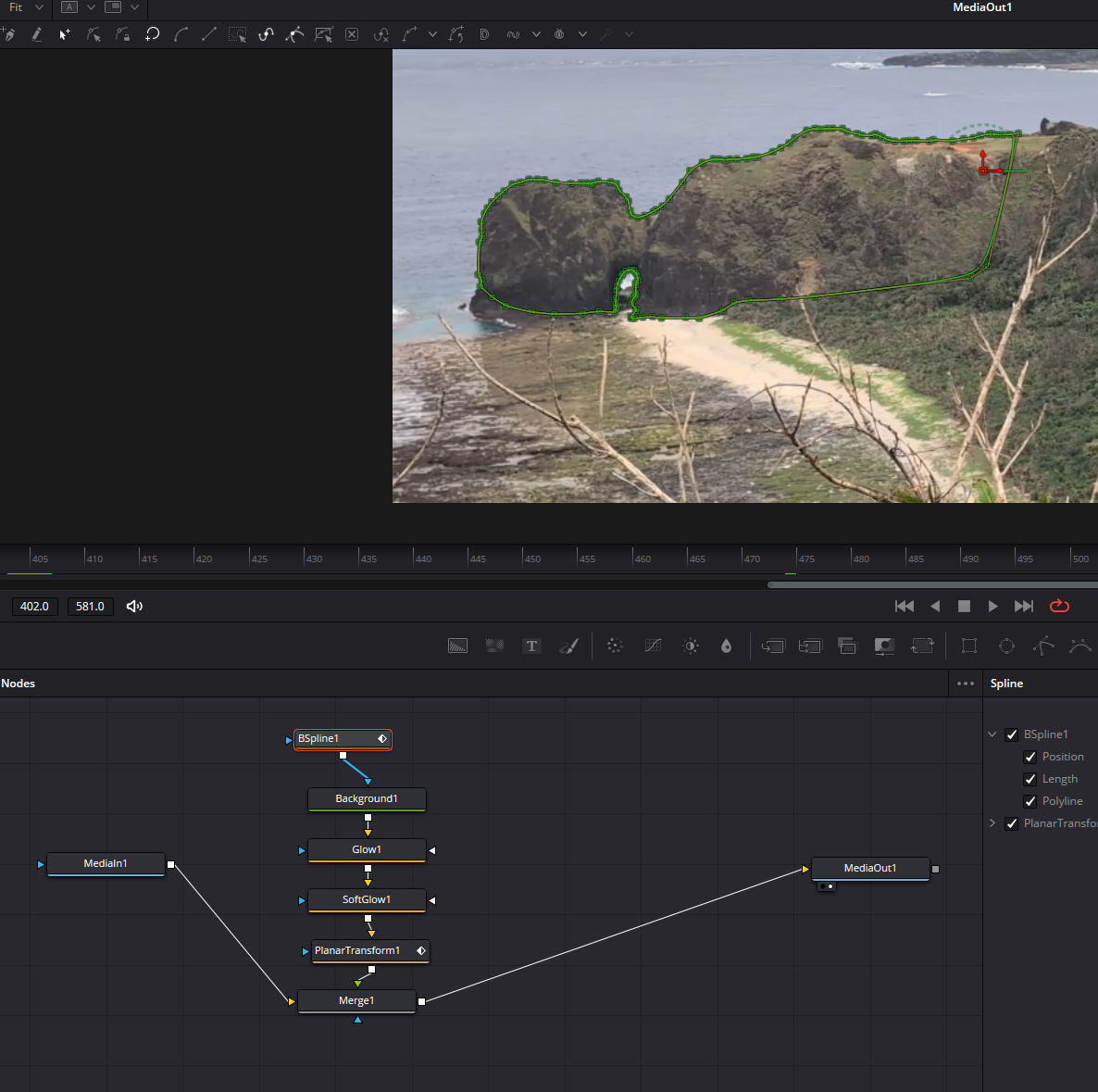Viewport: 1098px width, 1092px height.
Task: Go to the last frame
Action: (1024, 606)
